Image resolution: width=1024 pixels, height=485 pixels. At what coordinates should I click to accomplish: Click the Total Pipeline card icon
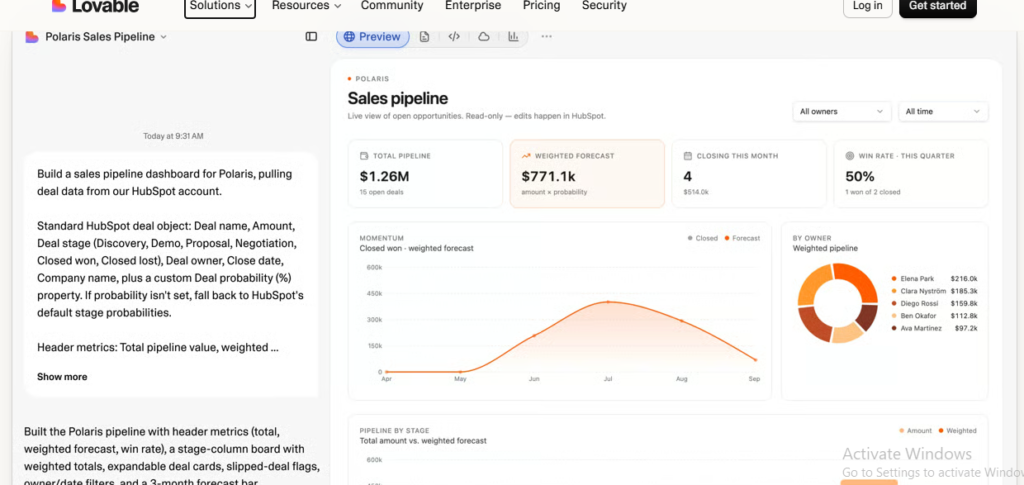(364, 156)
